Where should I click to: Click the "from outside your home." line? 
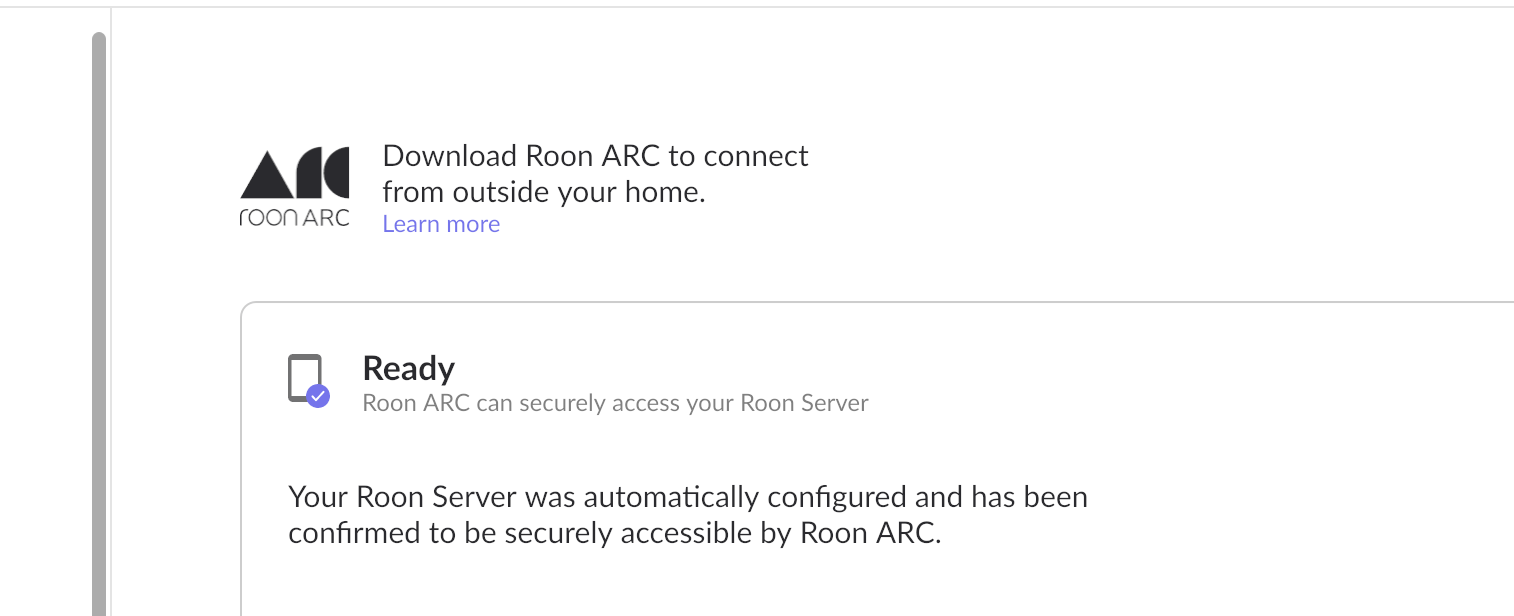click(x=544, y=192)
